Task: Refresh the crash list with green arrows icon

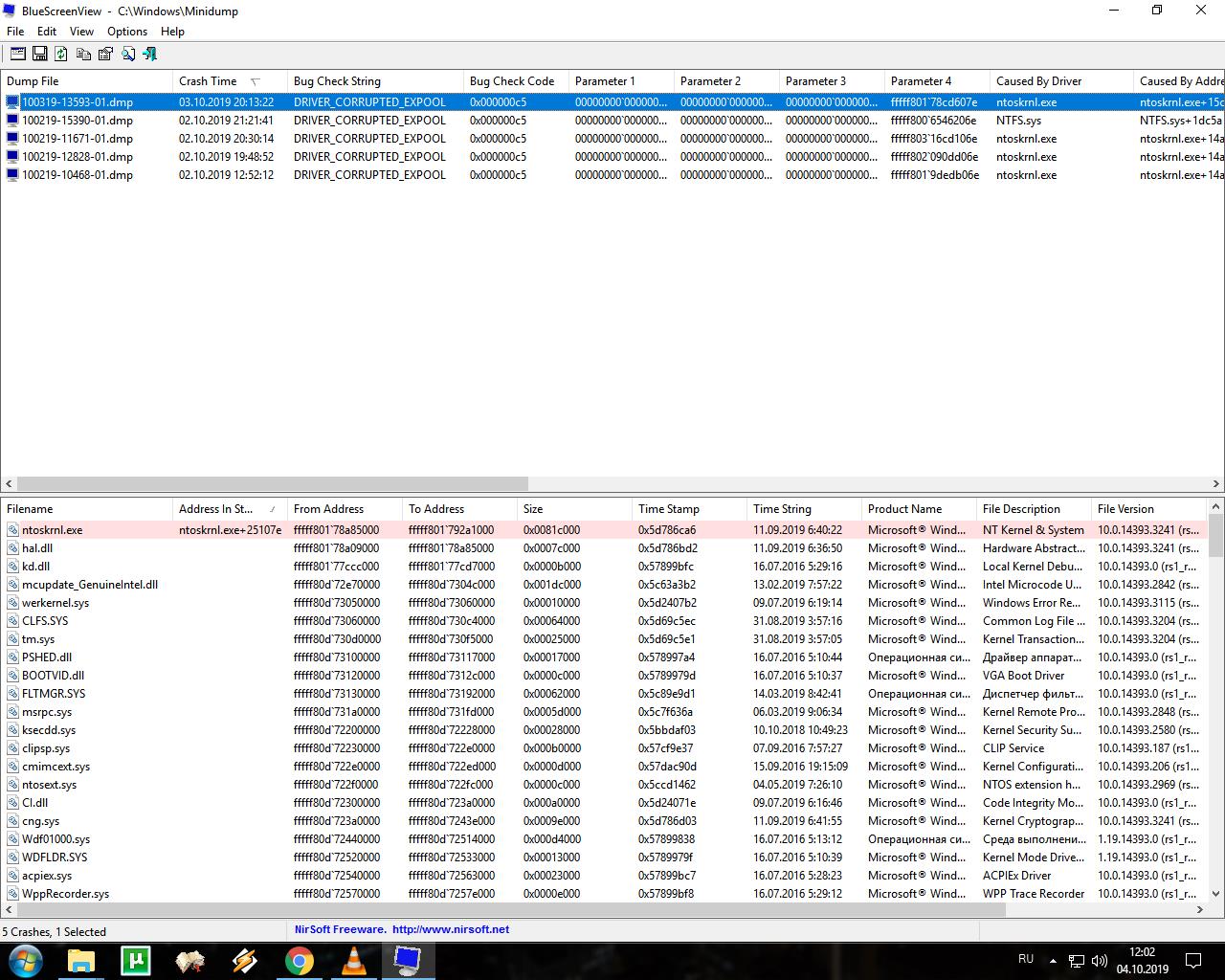Action: (x=61, y=54)
